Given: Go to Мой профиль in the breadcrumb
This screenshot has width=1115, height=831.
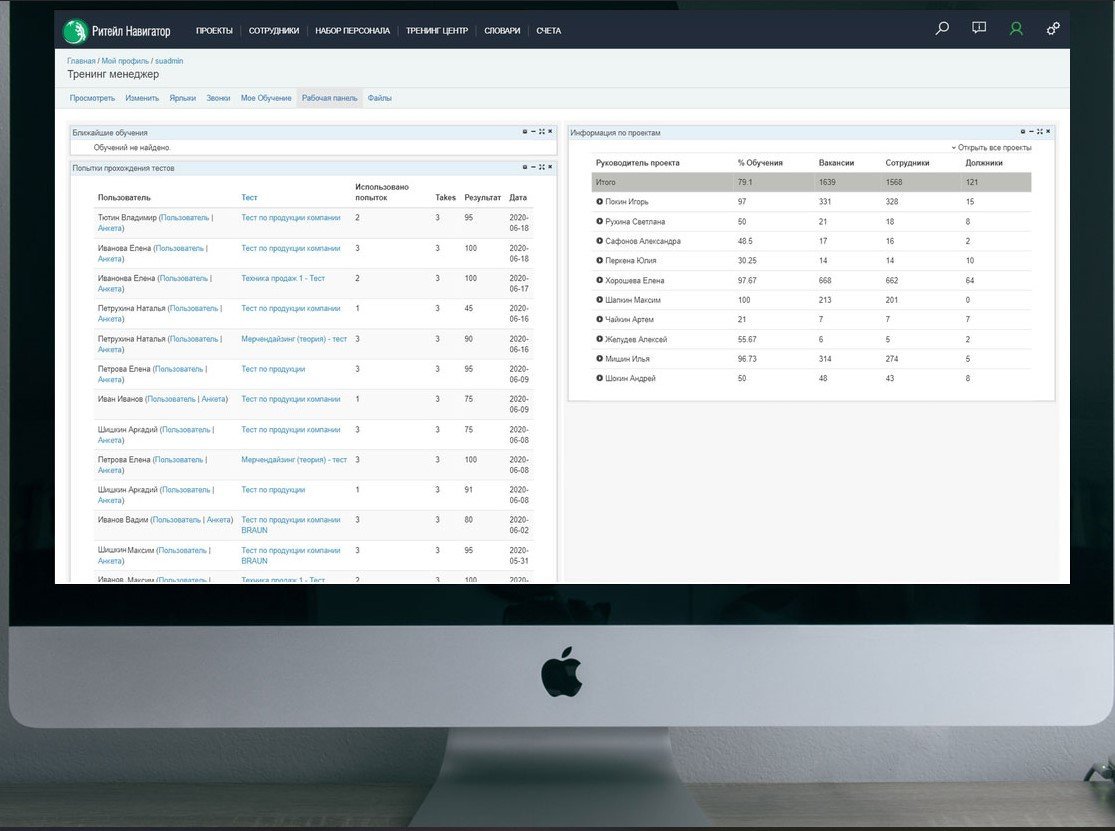Looking at the screenshot, I should point(125,61).
